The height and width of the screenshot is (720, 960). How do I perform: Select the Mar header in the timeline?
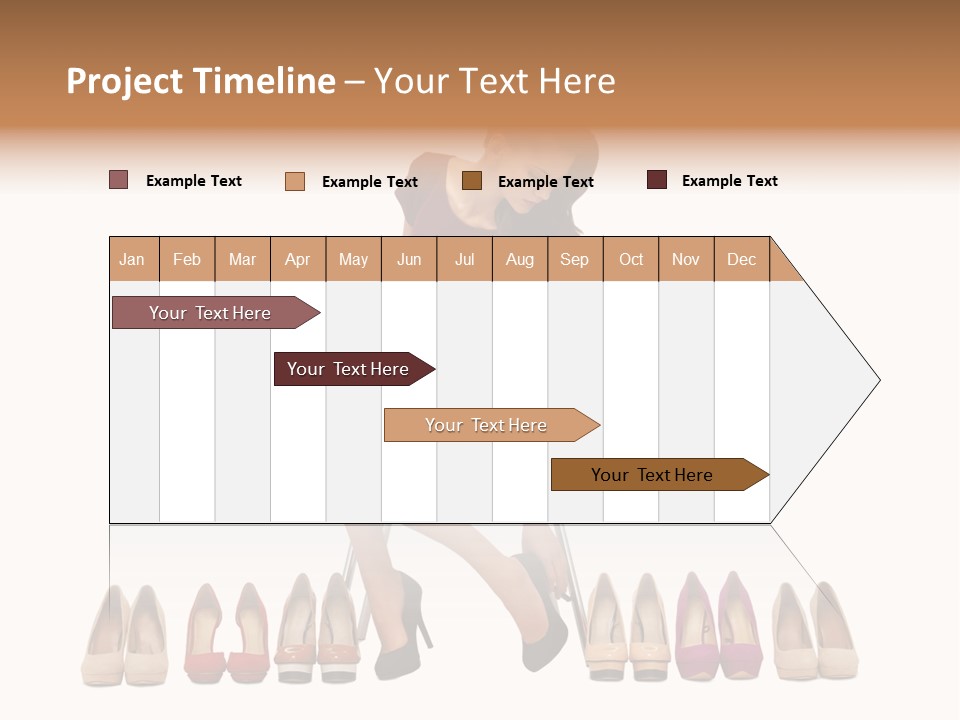[x=243, y=259]
